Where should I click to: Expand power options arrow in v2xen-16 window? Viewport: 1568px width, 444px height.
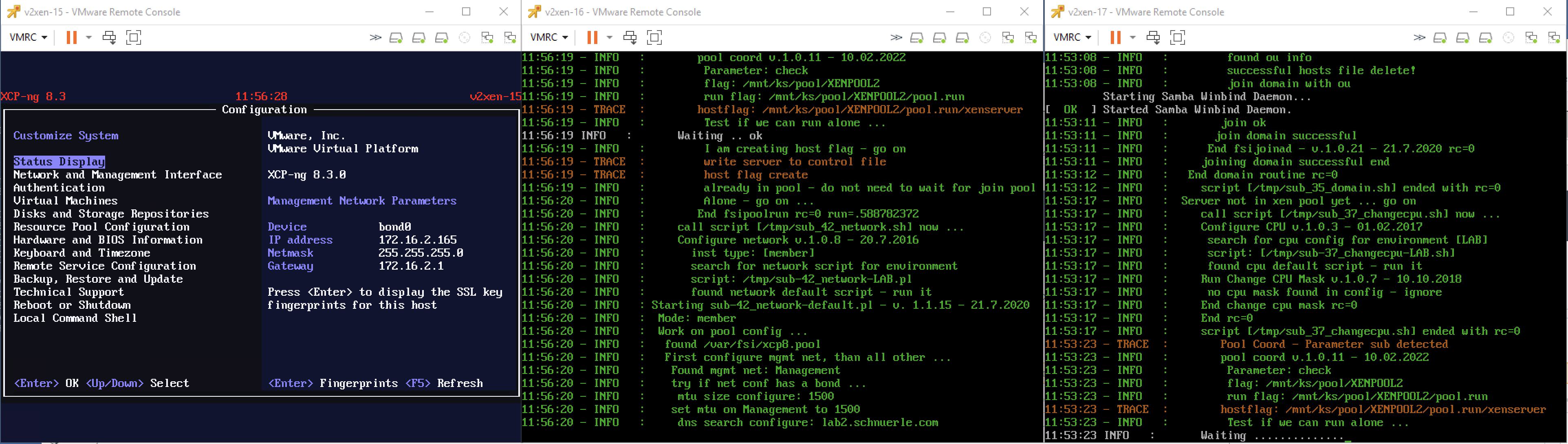(609, 37)
